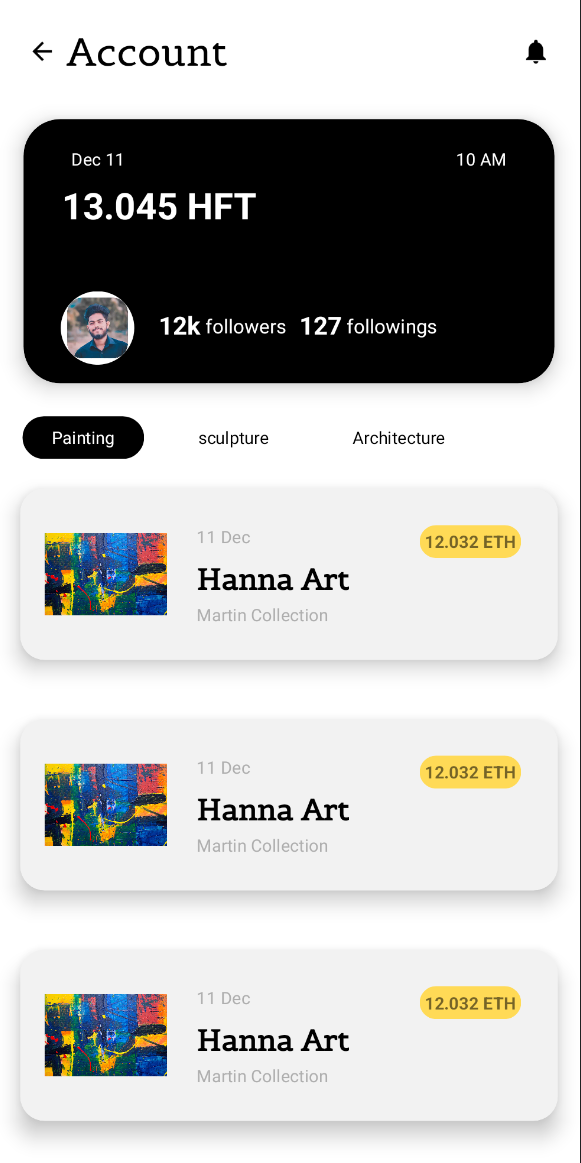Select the Painting category pill
The width and height of the screenshot is (581, 1163).
(83, 437)
